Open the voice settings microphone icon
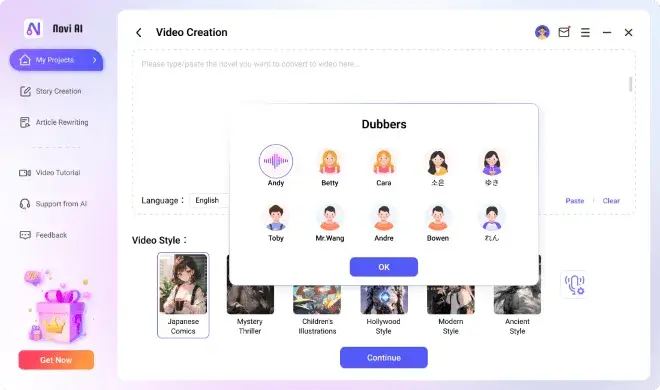The height and width of the screenshot is (390, 660). point(574,284)
